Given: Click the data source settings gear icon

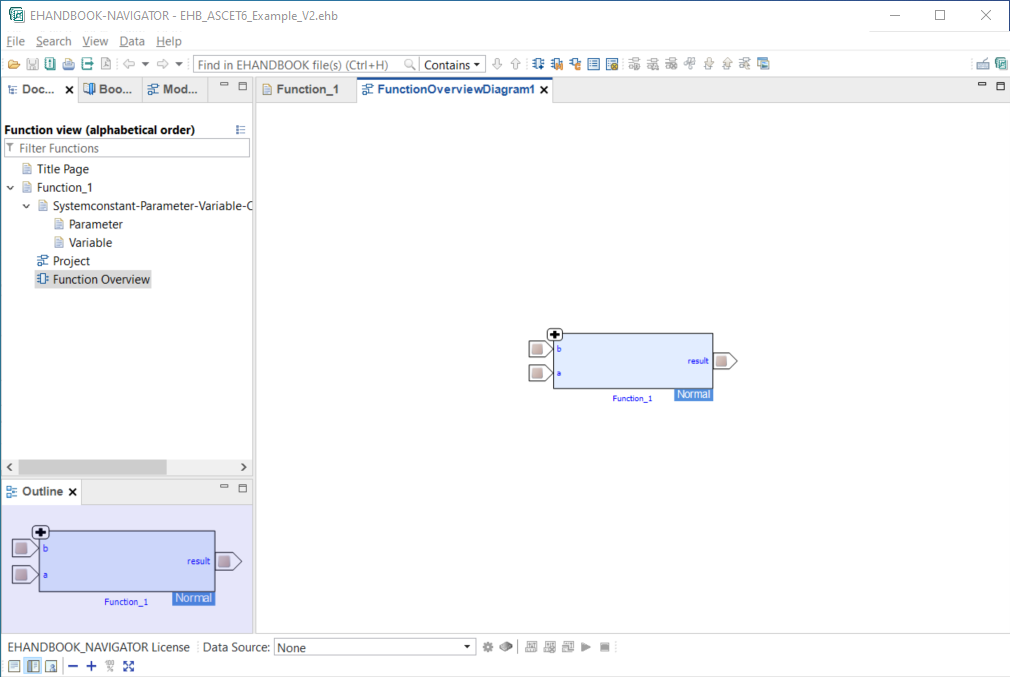Looking at the screenshot, I should point(488,647).
